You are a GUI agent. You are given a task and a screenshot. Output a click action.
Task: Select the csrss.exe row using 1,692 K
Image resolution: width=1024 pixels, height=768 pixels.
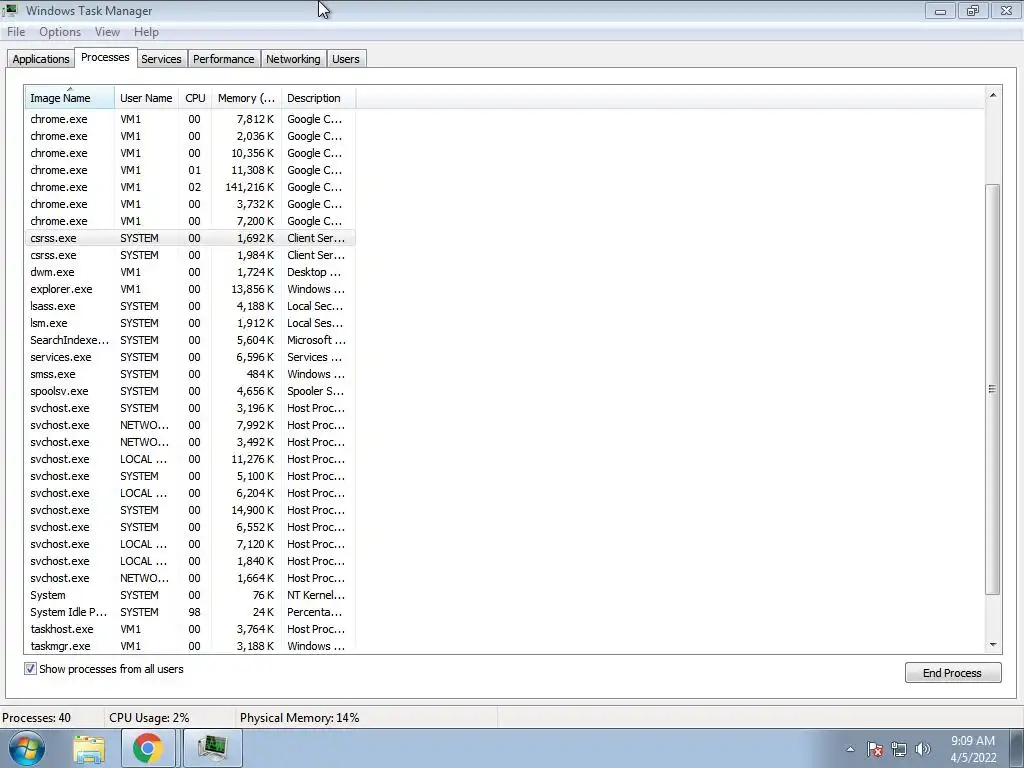[x=190, y=238]
